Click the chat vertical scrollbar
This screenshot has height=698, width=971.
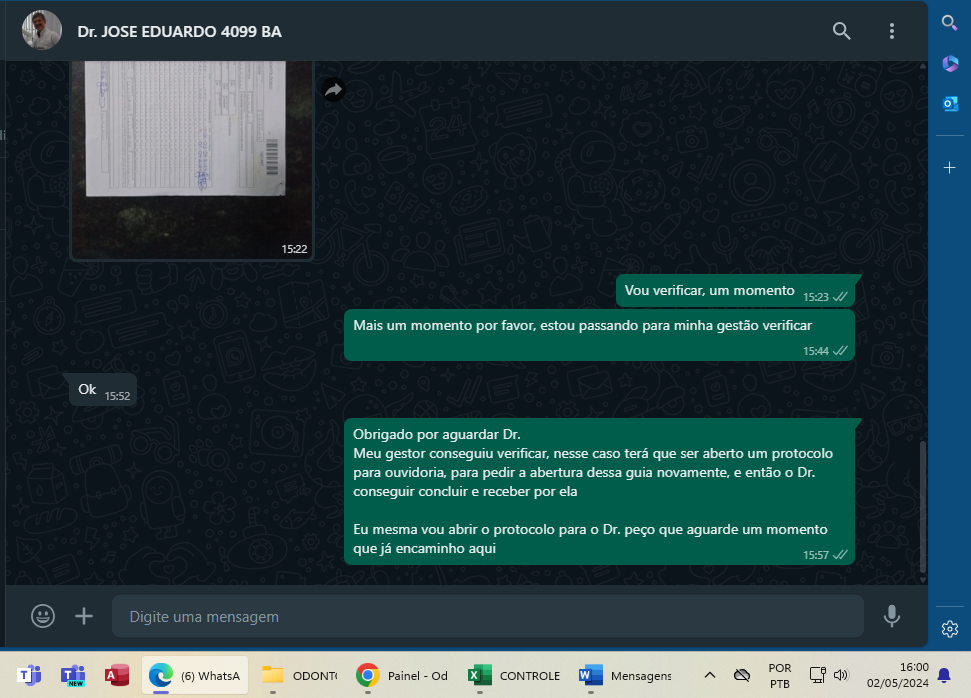pyautogui.click(x=922, y=510)
